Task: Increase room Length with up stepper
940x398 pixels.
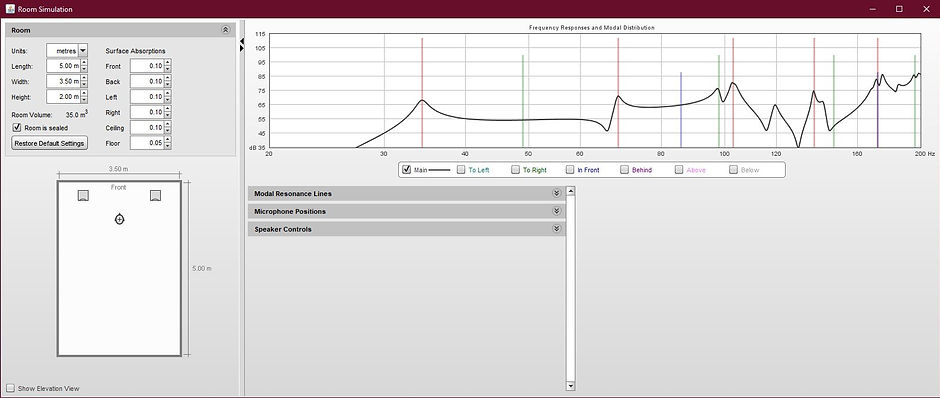Action: coord(83,63)
